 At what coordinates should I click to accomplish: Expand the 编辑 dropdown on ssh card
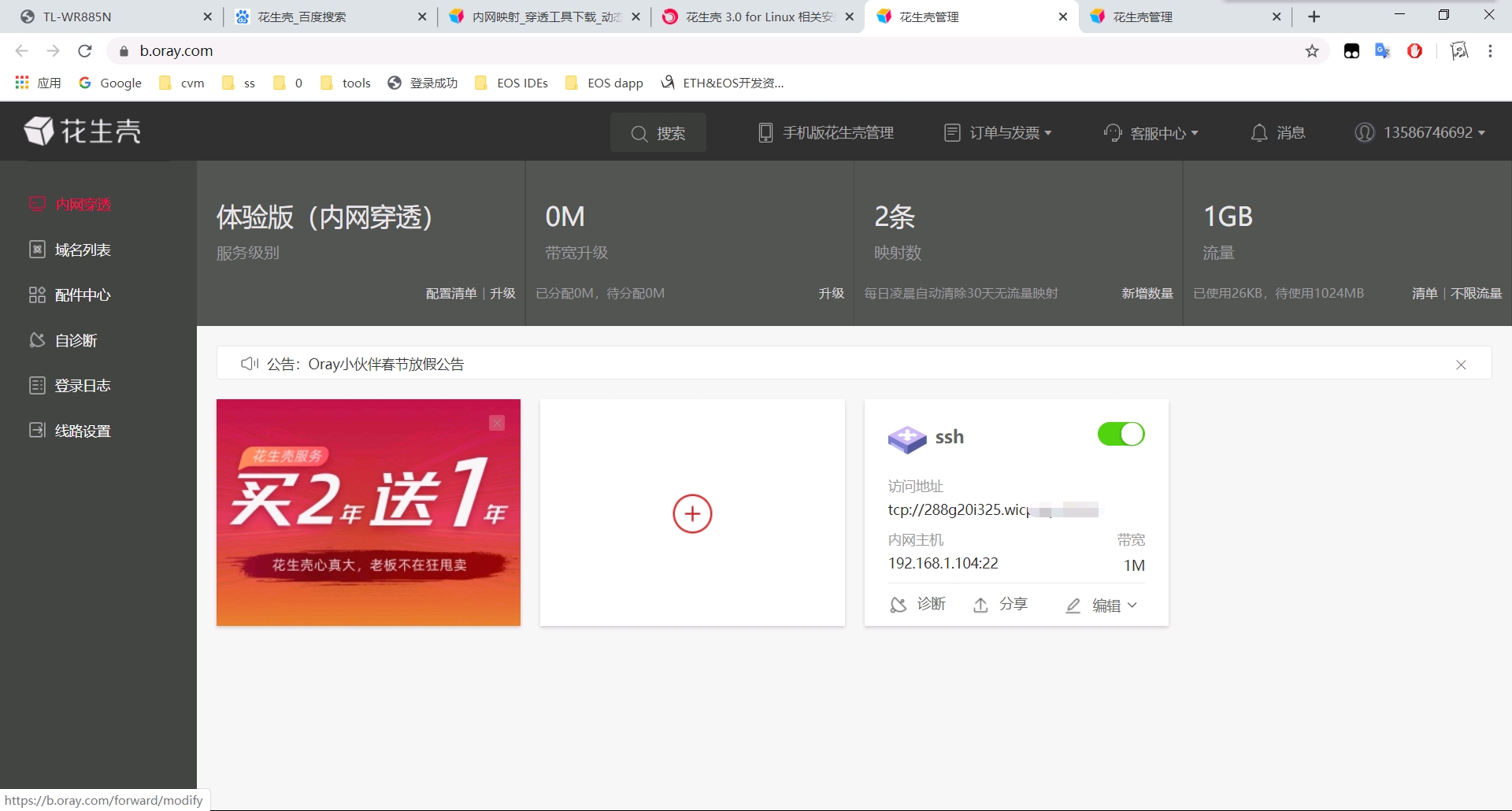[x=1101, y=605]
